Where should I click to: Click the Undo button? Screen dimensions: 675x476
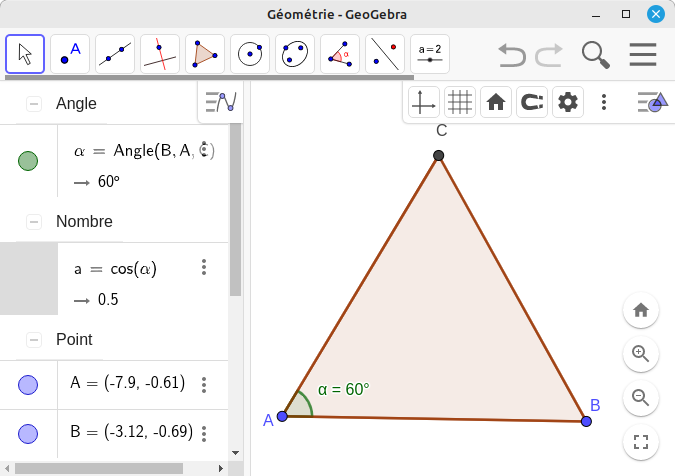click(x=512, y=54)
